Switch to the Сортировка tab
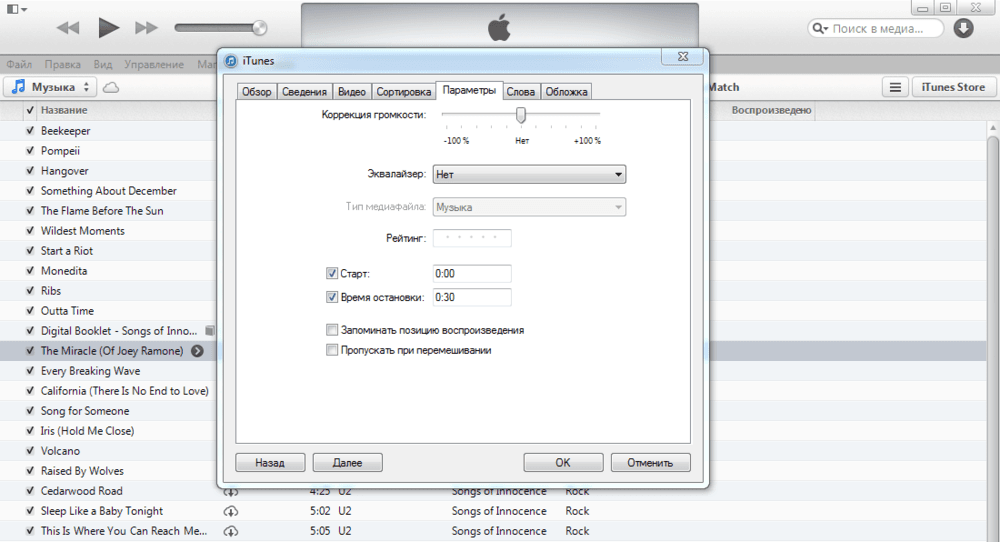 point(404,92)
